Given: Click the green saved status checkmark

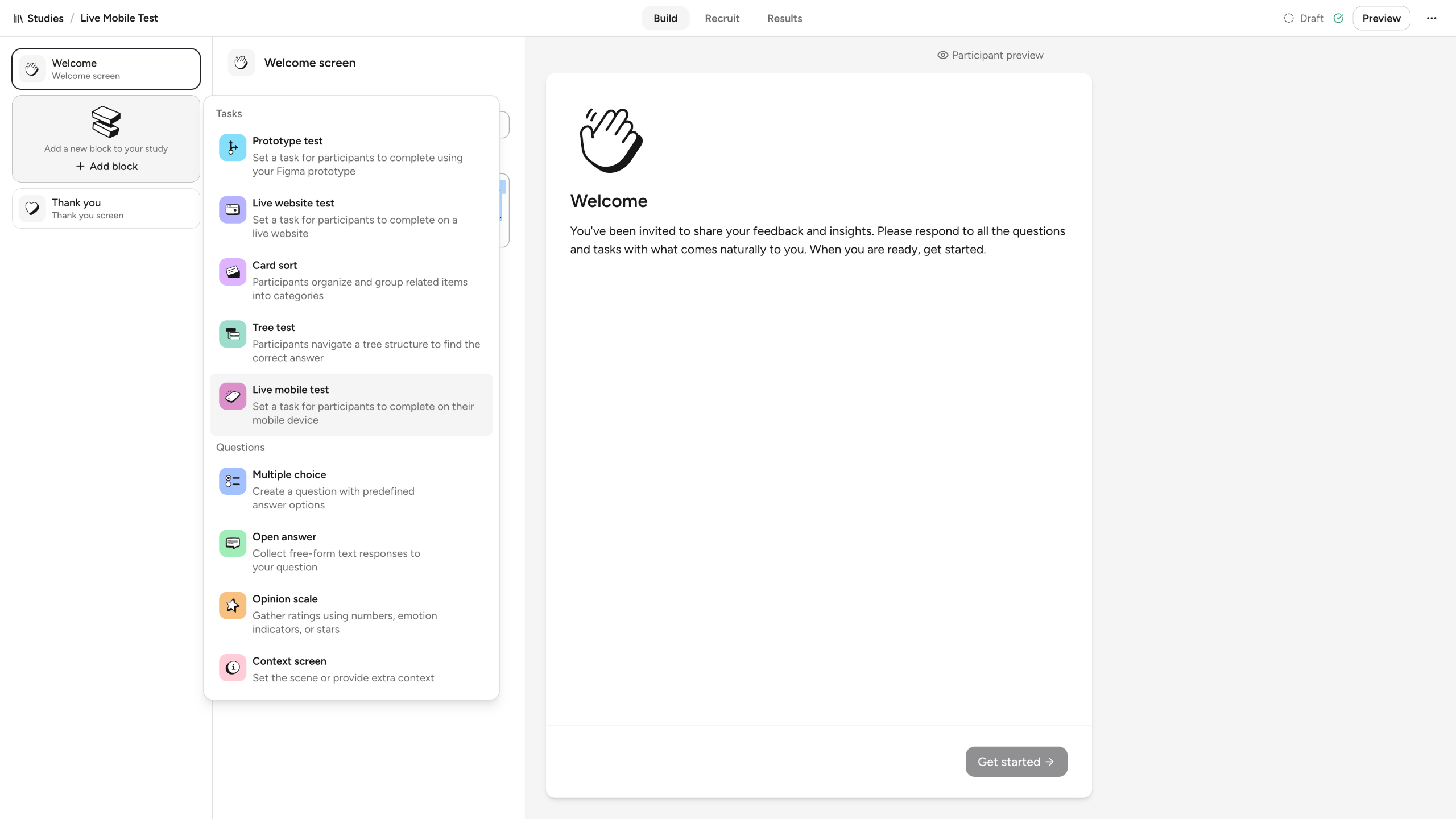Looking at the screenshot, I should point(1339,18).
